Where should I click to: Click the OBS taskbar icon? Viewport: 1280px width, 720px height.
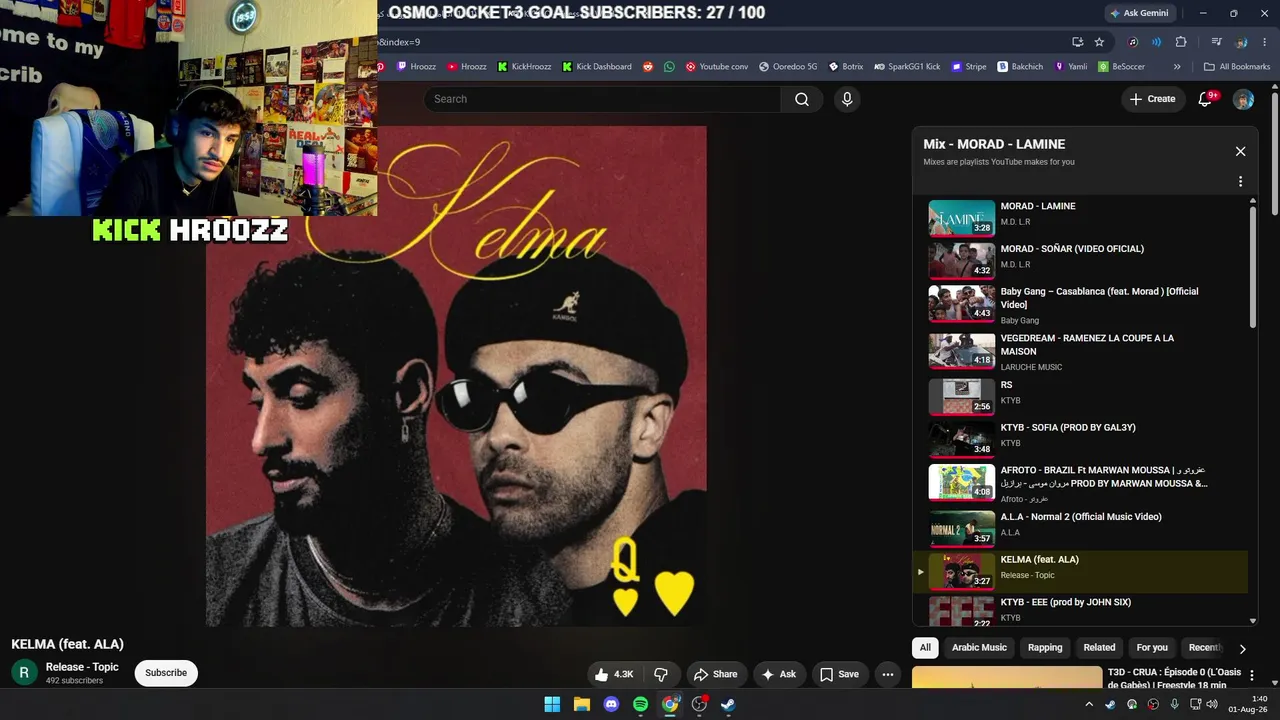pos(700,704)
